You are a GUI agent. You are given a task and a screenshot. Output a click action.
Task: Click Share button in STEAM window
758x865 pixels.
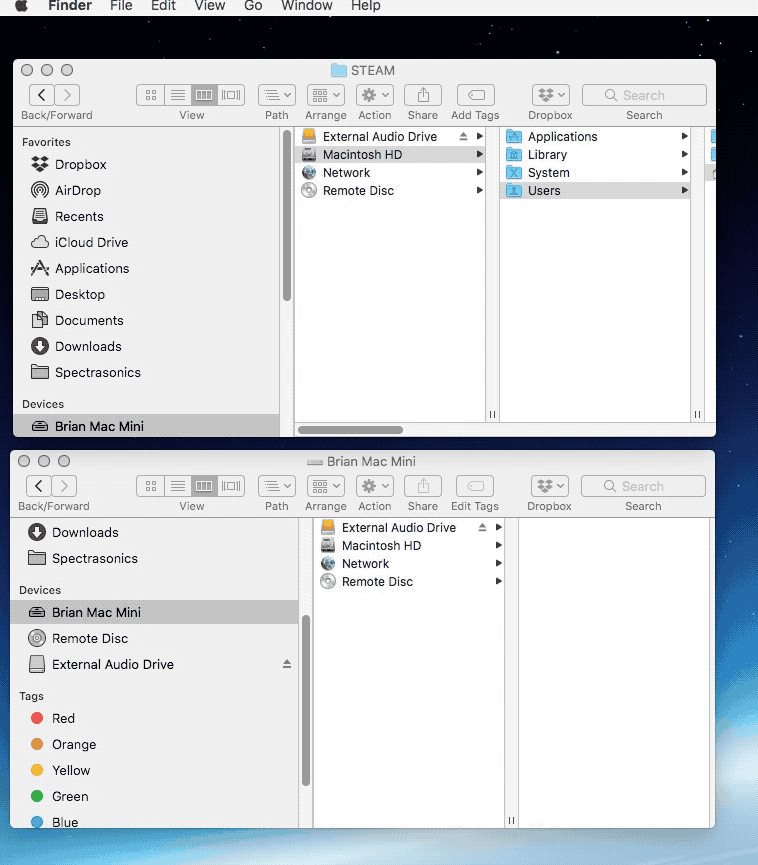click(423, 95)
